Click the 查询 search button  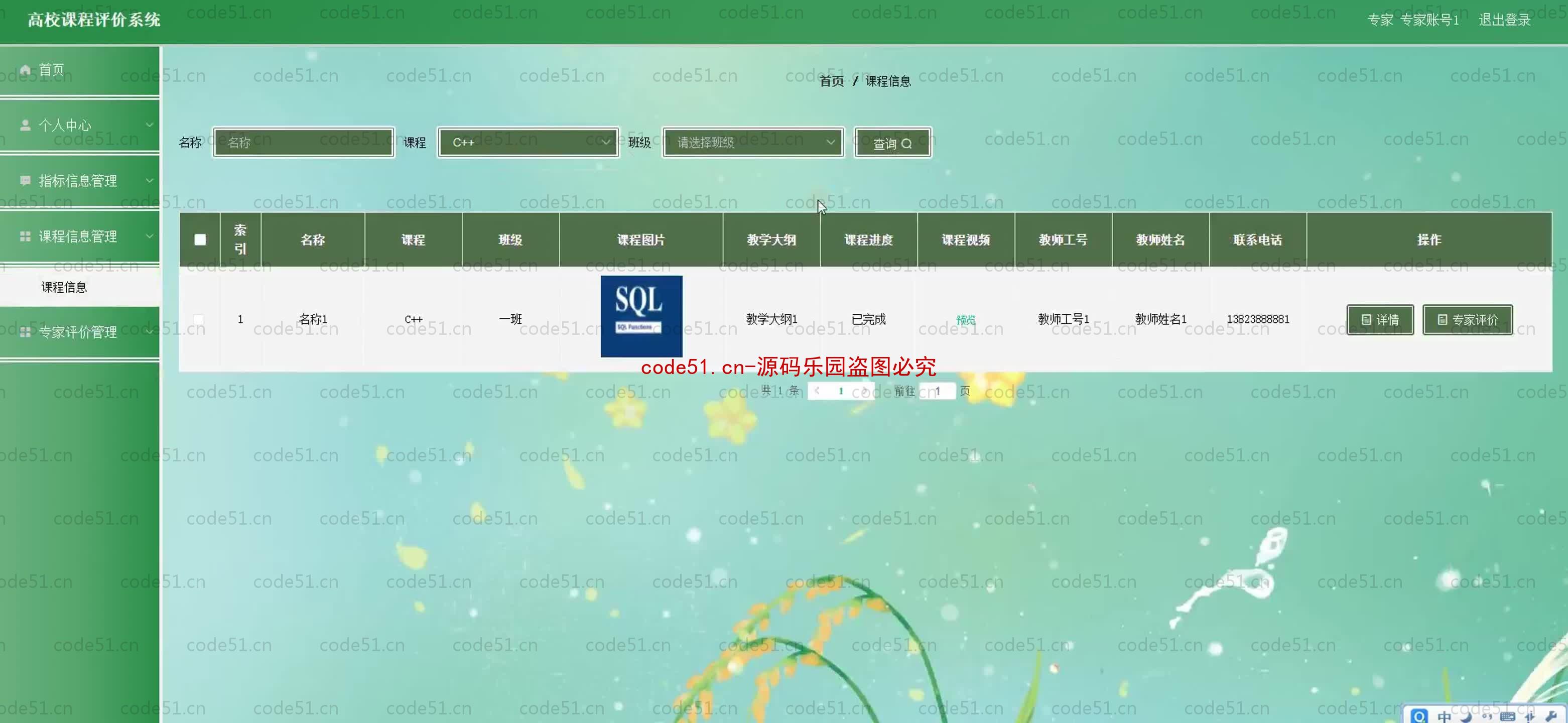coord(892,143)
